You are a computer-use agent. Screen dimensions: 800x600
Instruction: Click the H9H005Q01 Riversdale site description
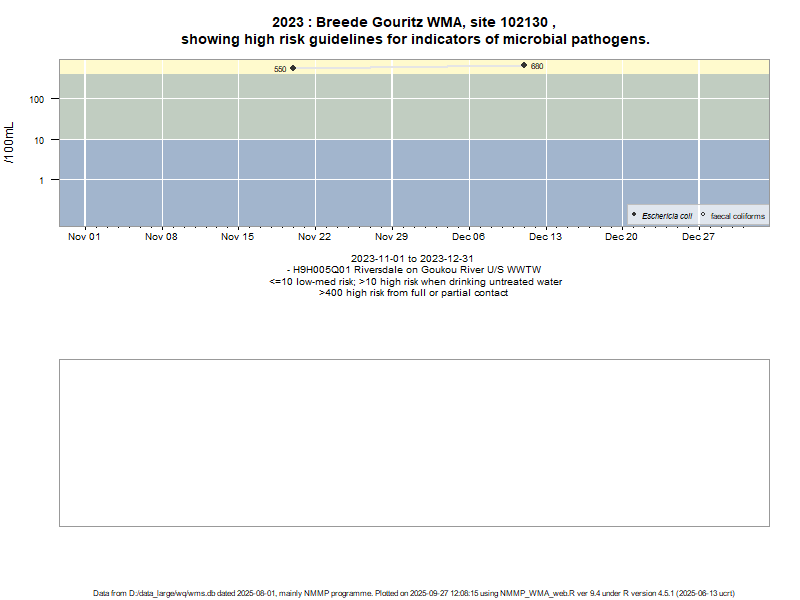(x=415, y=270)
